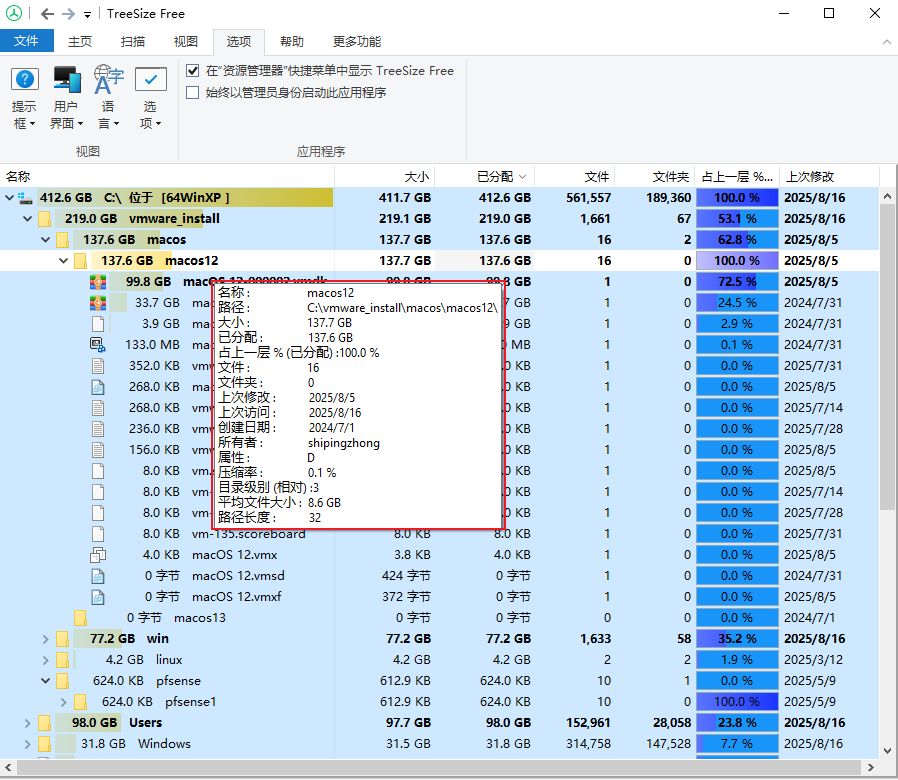Select the Users folder row

pyautogui.click(x=439, y=723)
